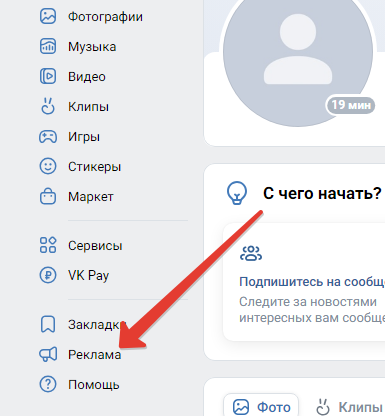Image resolution: width=385 pixels, height=416 pixels.
Task: Click the 19 мин status badge
Action: [x=351, y=105]
